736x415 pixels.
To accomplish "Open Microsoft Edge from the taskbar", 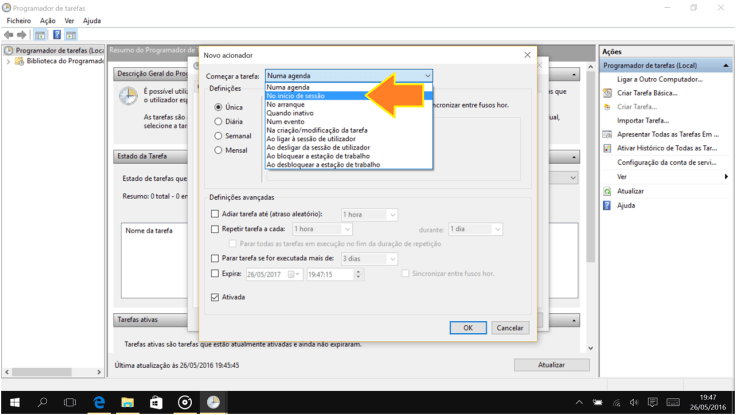I will [x=99, y=402].
